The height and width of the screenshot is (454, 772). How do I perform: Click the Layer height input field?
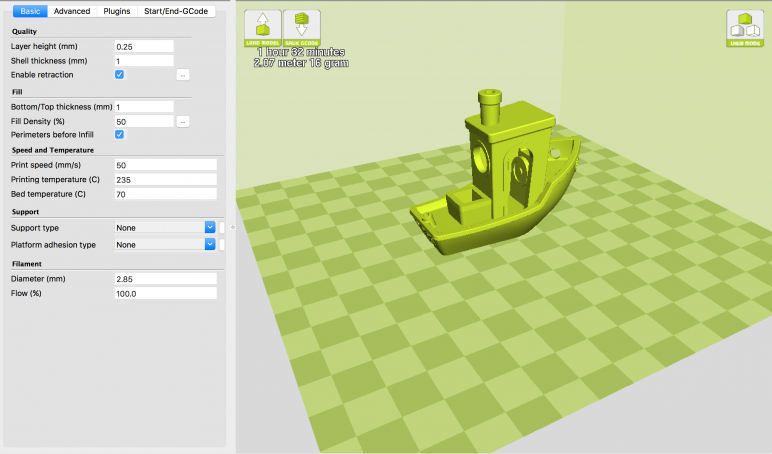coord(144,46)
